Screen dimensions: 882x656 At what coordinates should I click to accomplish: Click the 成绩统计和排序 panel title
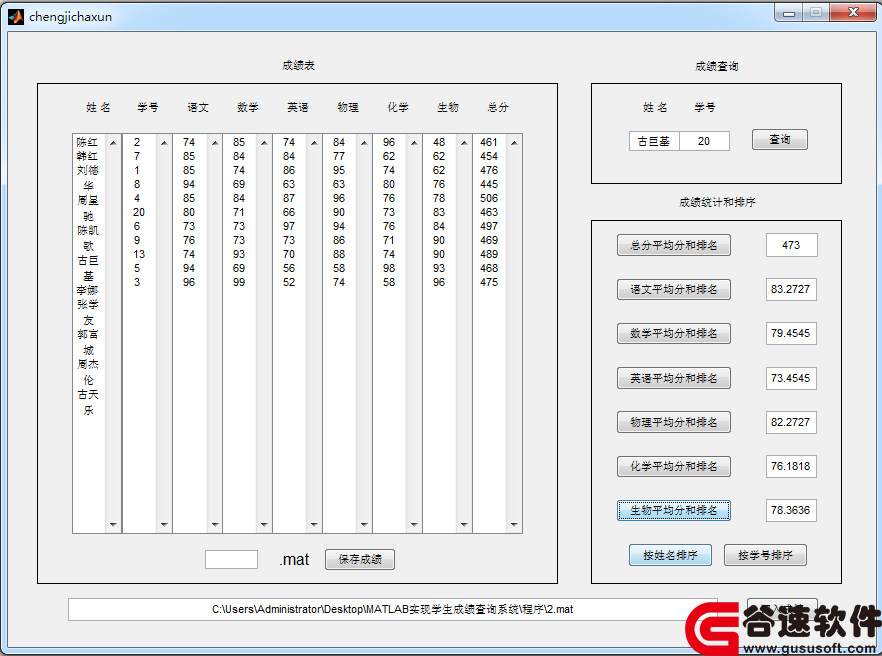pyautogui.click(x=717, y=203)
